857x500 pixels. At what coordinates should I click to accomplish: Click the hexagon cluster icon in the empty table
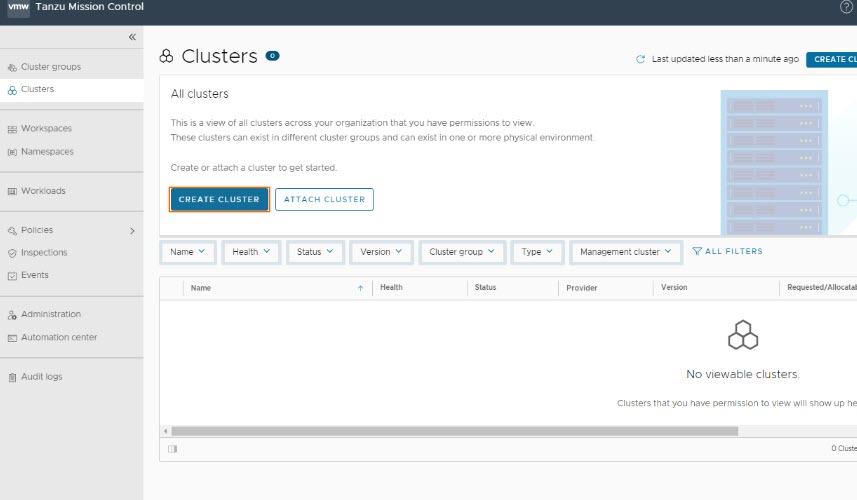(x=743, y=334)
